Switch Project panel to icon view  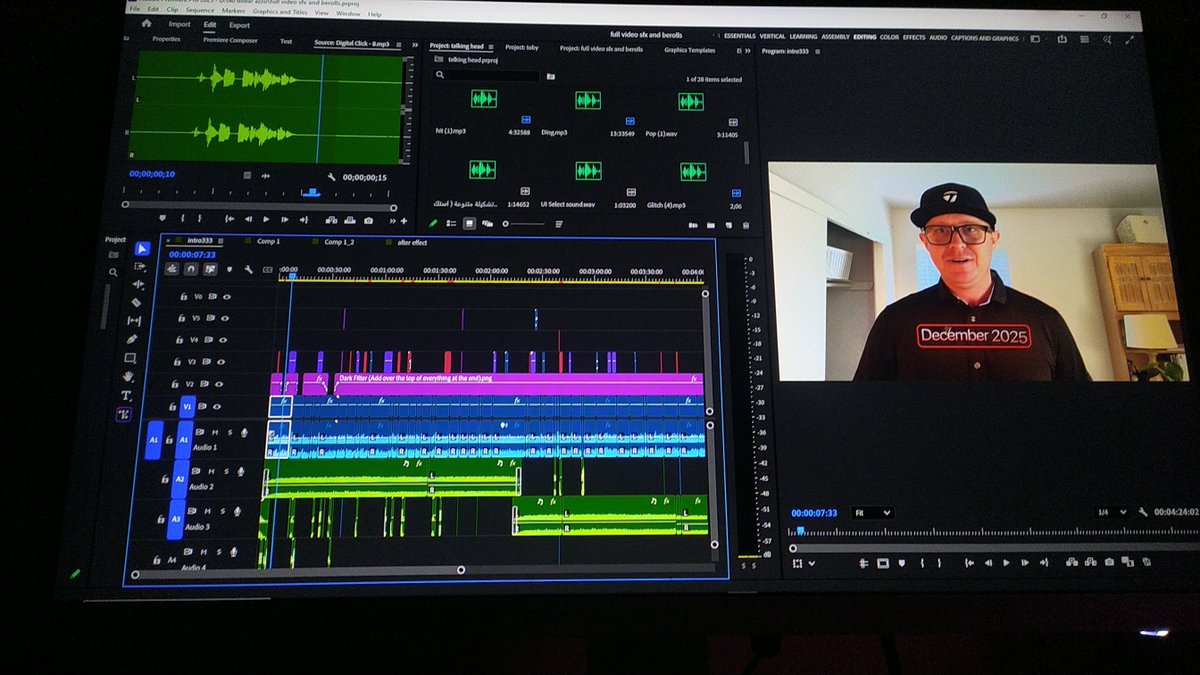click(x=468, y=224)
